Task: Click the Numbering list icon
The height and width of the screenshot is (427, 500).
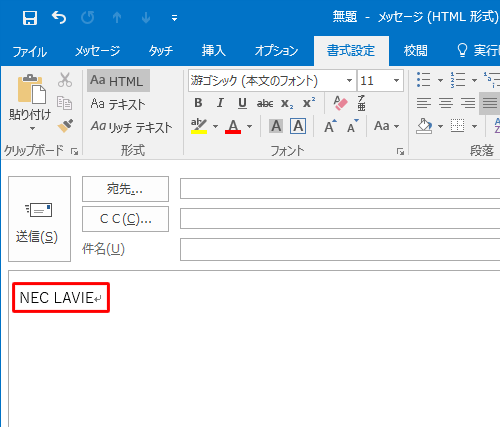Action: 457,80
